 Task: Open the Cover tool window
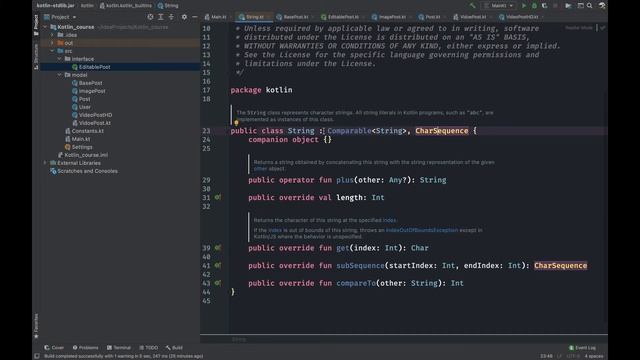point(54,348)
